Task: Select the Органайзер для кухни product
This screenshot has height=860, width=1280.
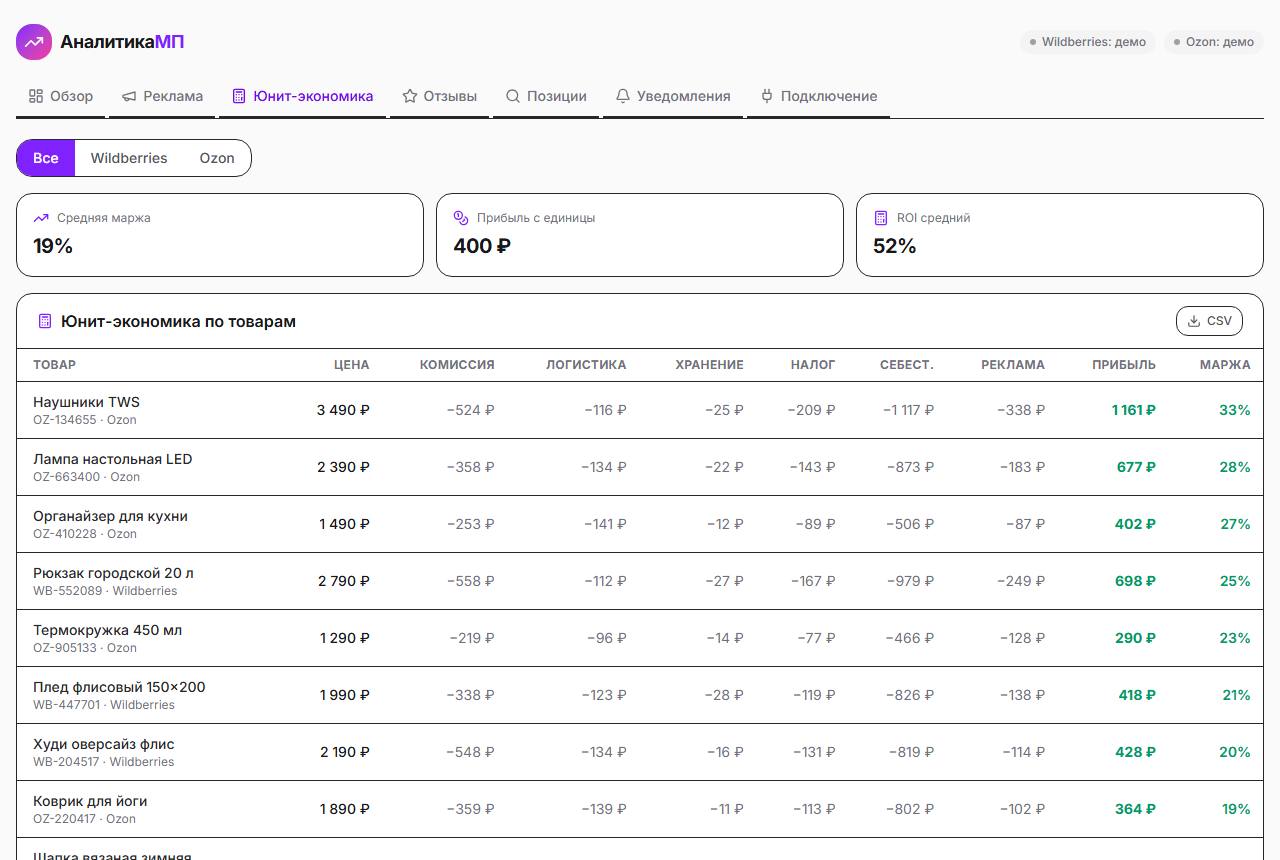Action: click(640, 524)
